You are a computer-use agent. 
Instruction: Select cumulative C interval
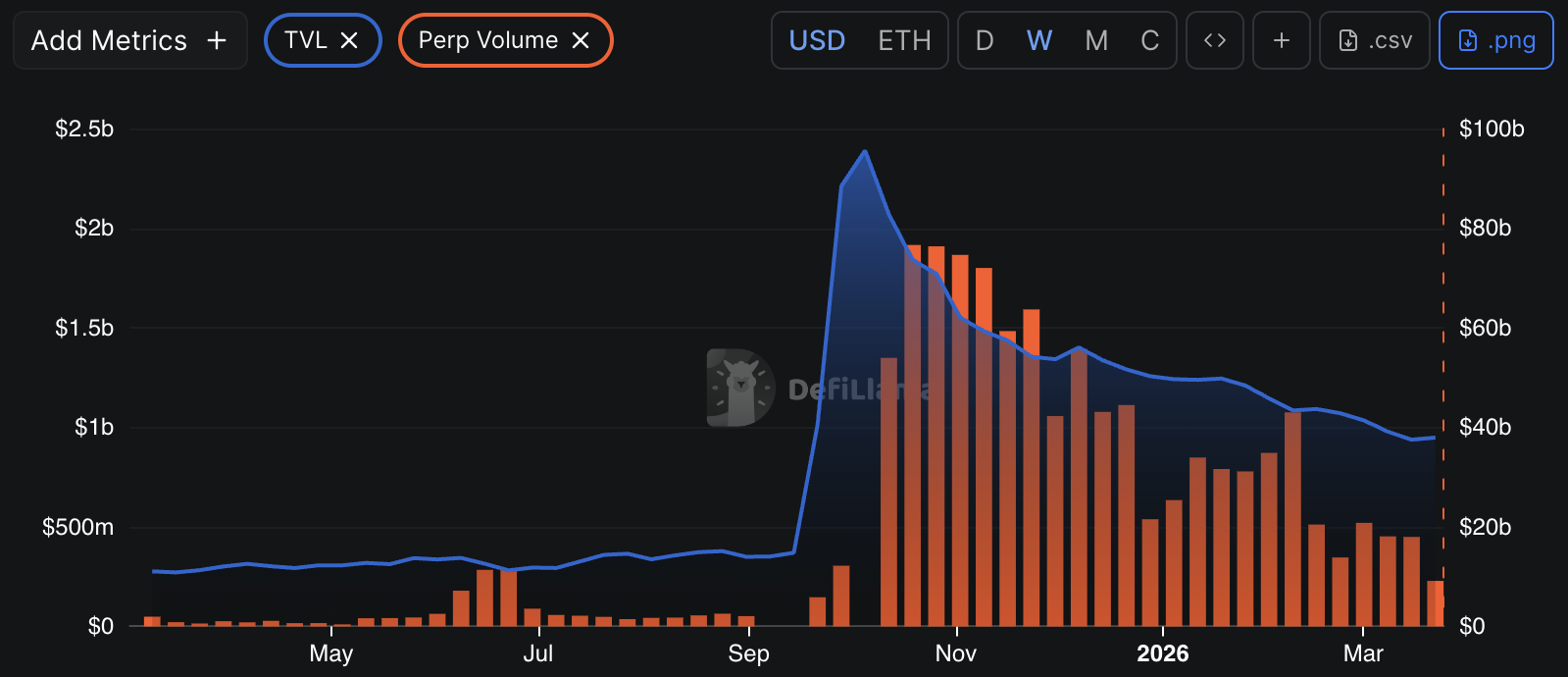pos(1150,40)
